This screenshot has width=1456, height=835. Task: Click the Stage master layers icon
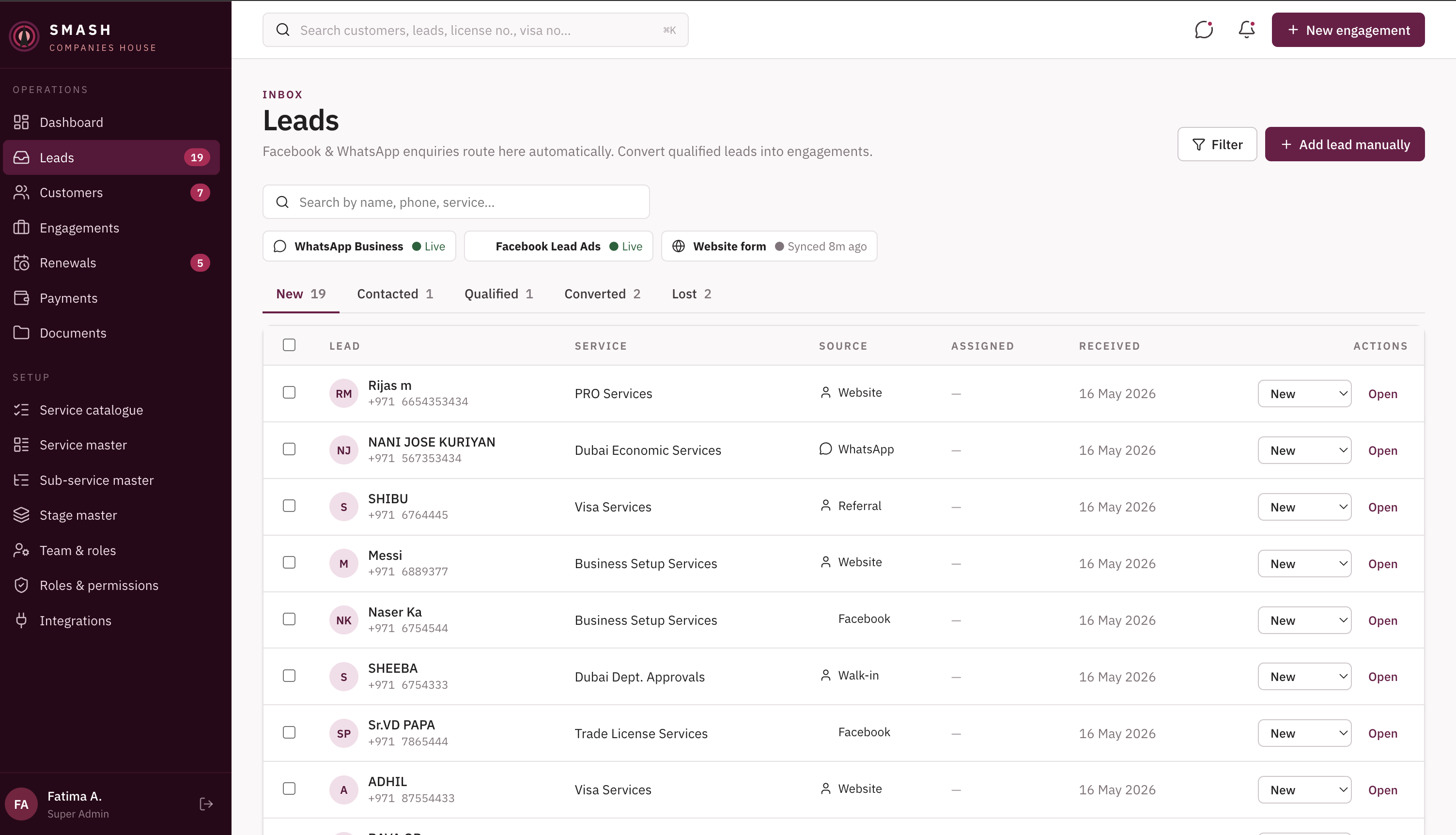click(x=21, y=515)
